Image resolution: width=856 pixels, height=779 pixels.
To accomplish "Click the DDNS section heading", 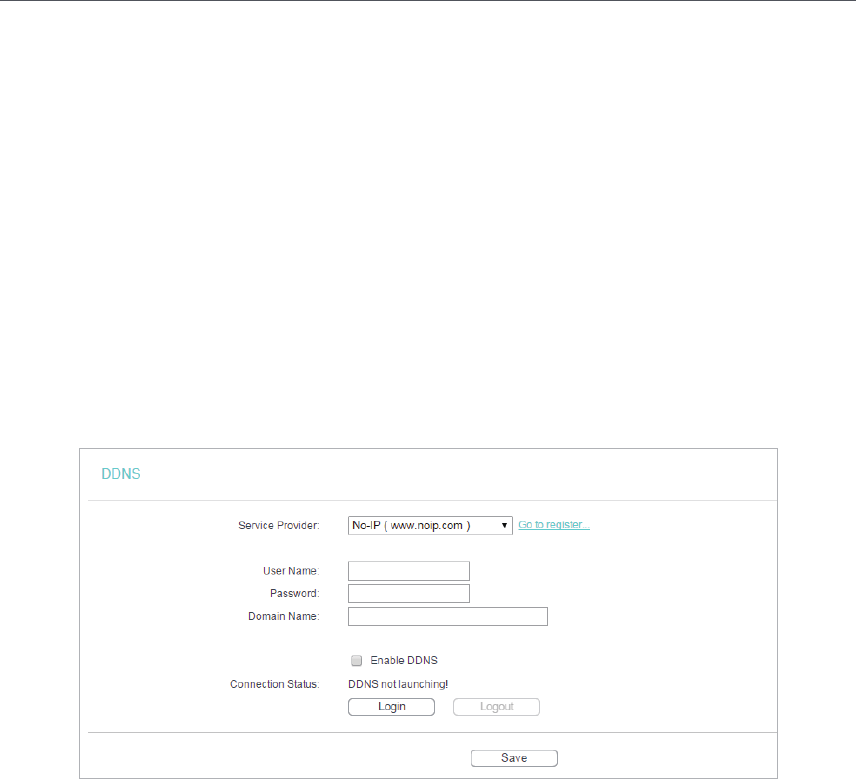I will pos(121,474).
